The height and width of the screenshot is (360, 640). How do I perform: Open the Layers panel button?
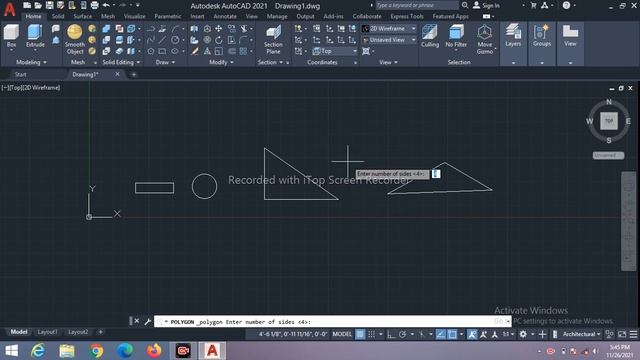(x=513, y=35)
